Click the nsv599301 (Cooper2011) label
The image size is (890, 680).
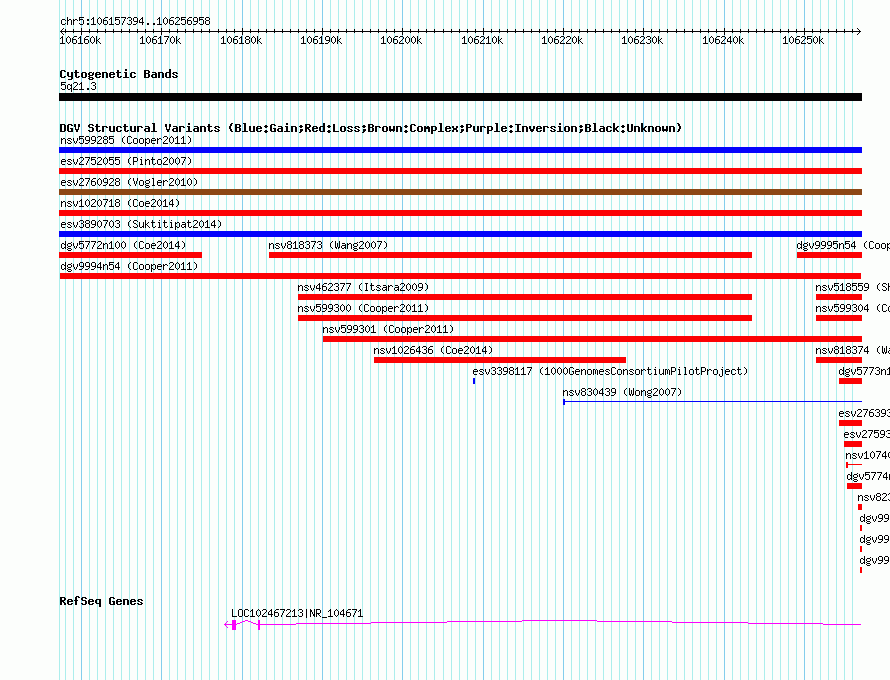(x=388, y=329)
